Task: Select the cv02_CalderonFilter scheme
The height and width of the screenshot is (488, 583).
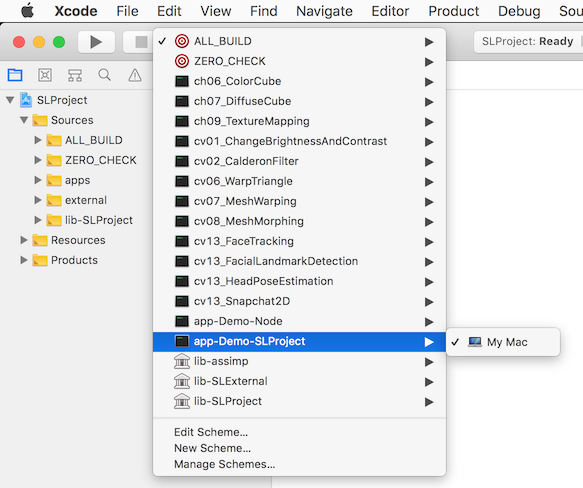Action: (299, 161)
